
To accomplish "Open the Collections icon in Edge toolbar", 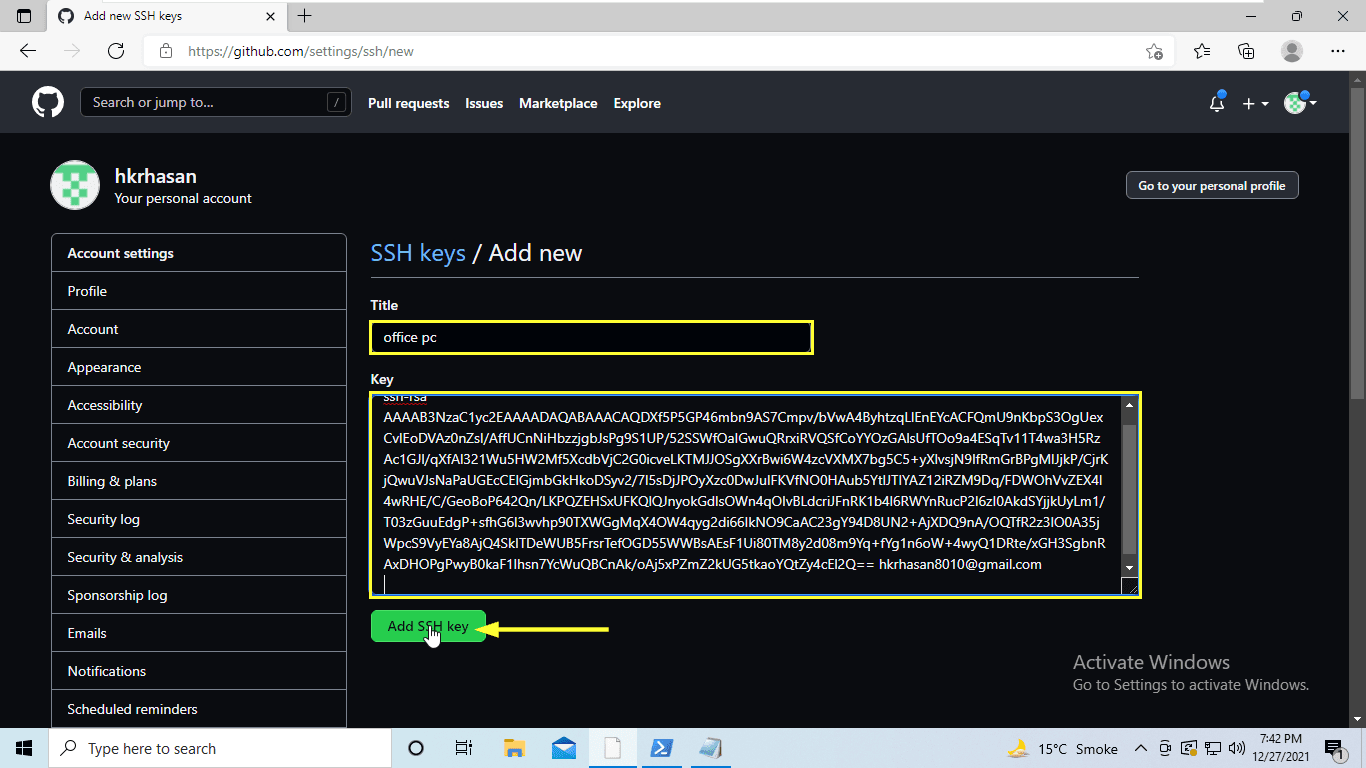I will click(1246, 51).
